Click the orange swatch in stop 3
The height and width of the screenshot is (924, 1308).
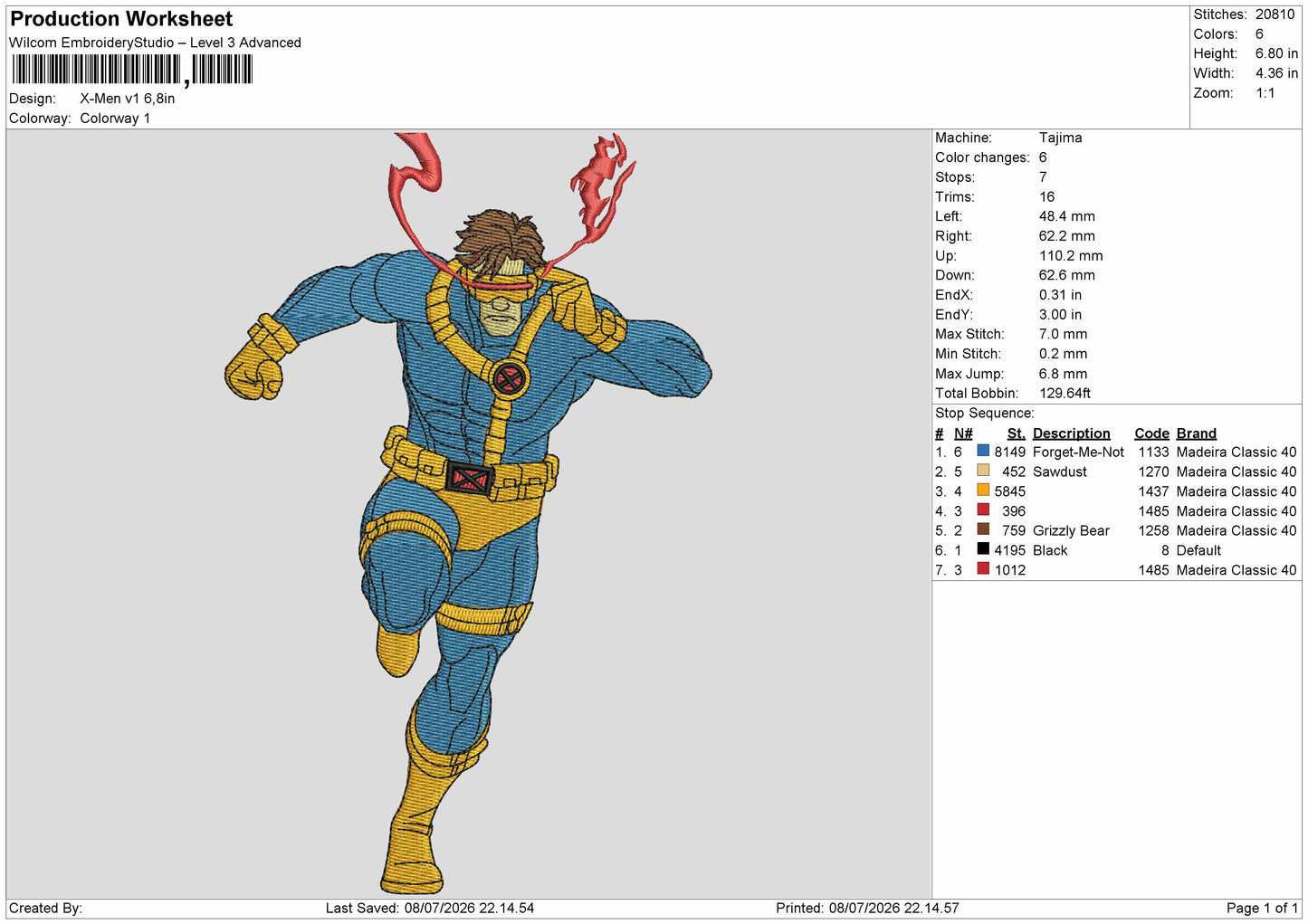[983, 491]
